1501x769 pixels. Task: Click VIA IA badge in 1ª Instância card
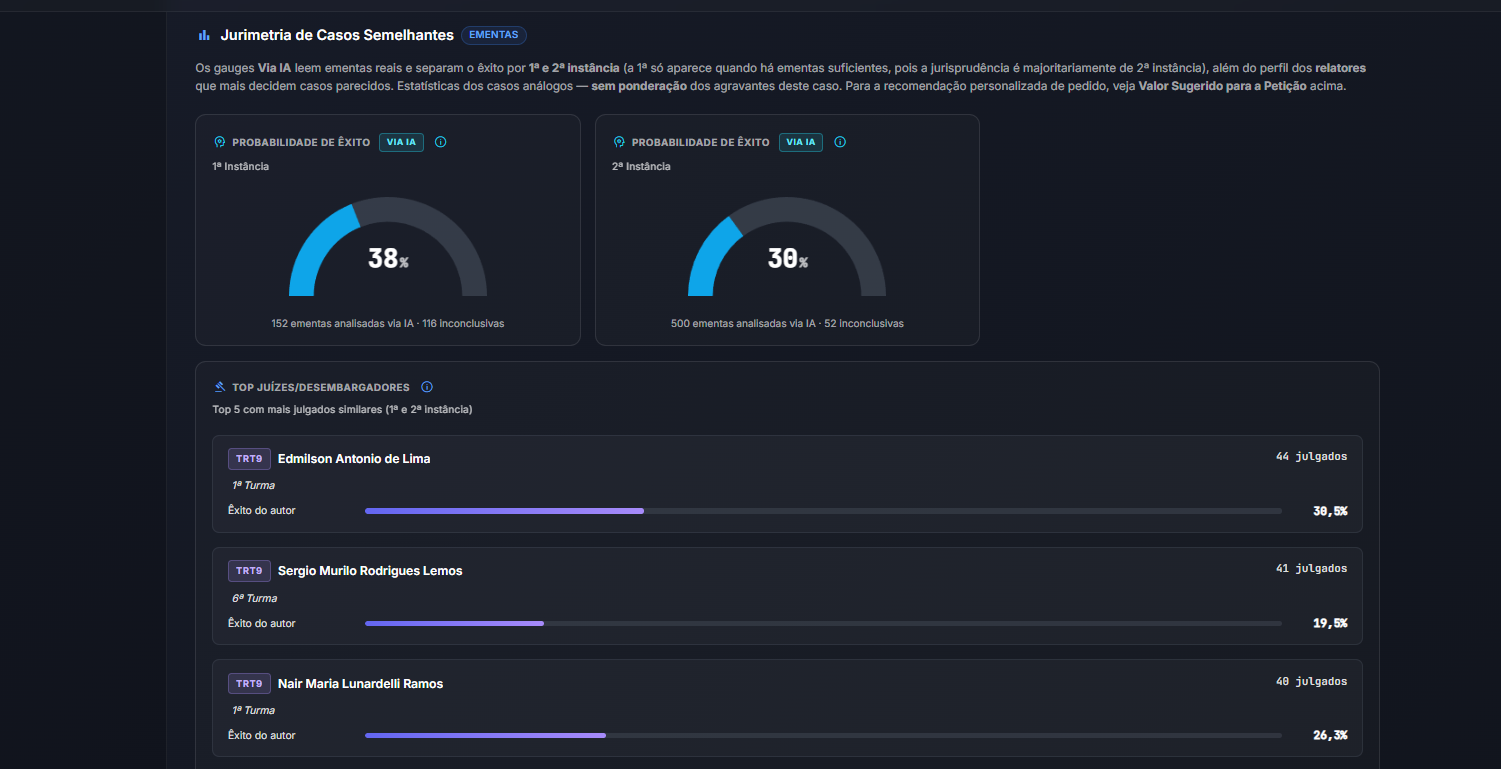(x=401, y=142)
